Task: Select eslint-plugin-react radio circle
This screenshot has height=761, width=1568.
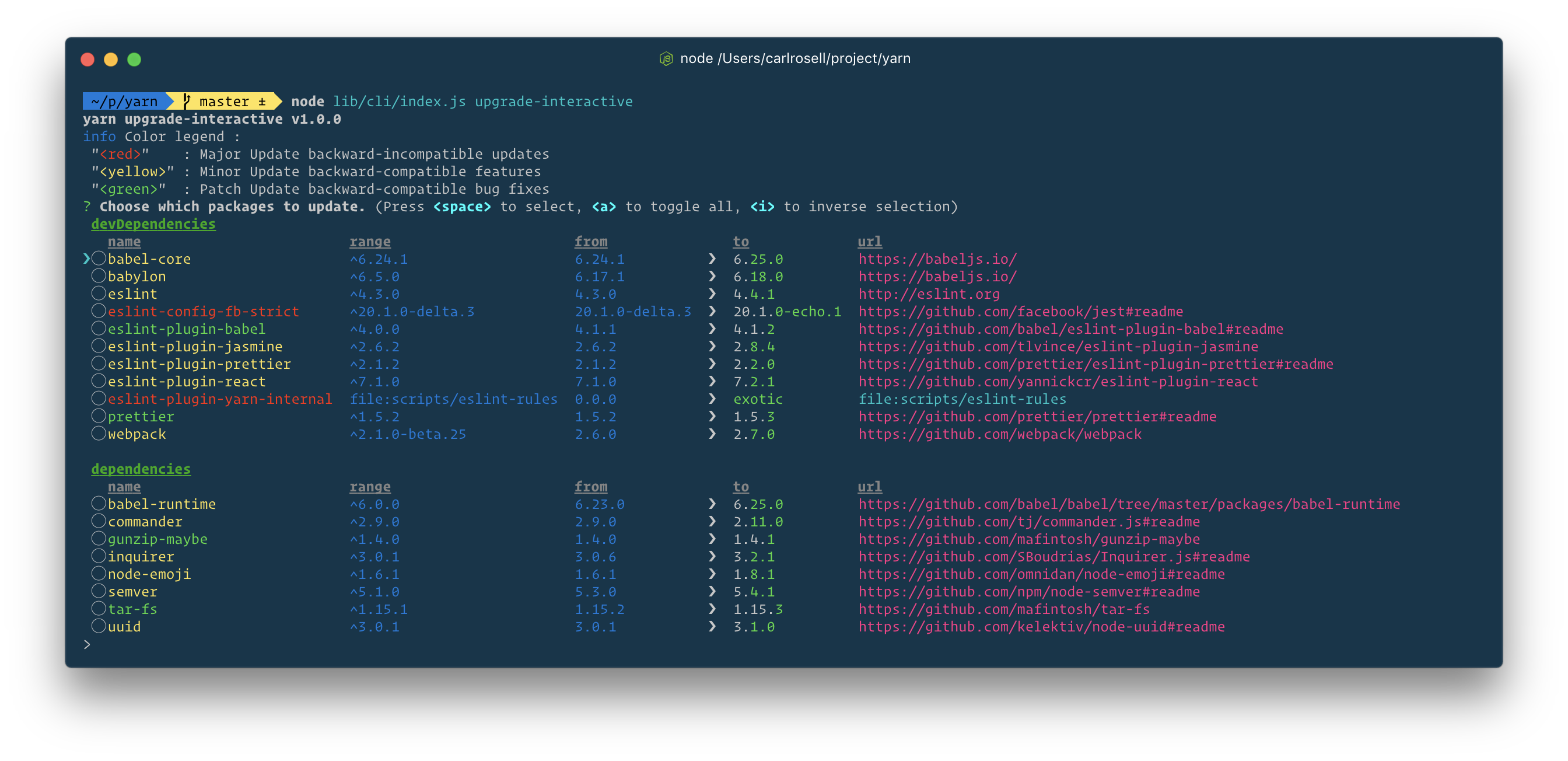Action: (x=99, y=381)
